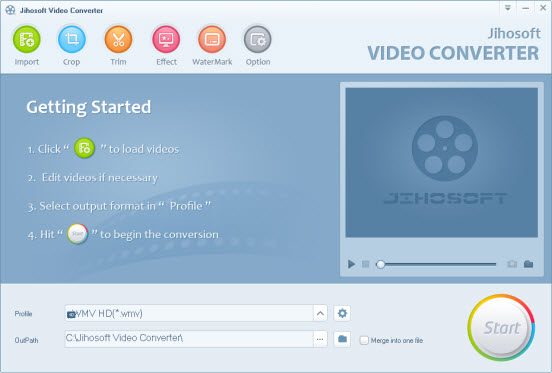Image resolution: width=552 pixels, height=373 pixels.
Task: Open the title bar dropdown menu
Action: (x=508, y=8)
